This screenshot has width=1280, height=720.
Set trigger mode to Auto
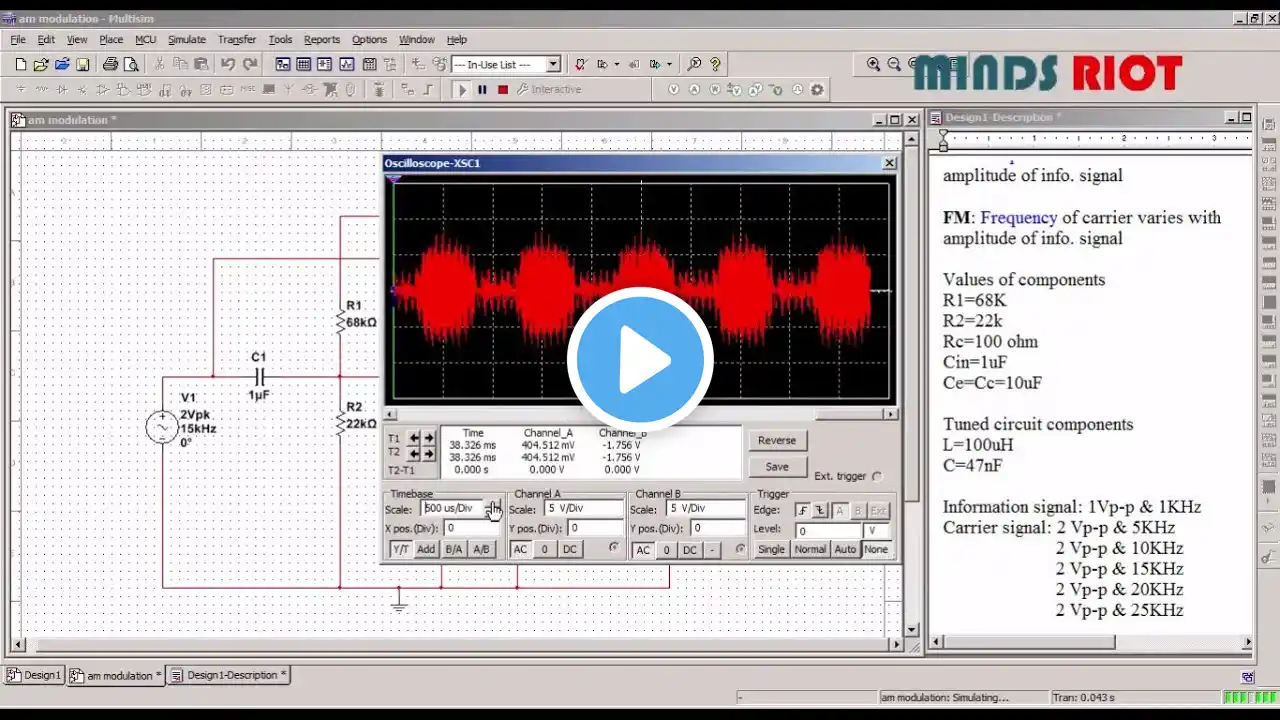coord(845,549)
